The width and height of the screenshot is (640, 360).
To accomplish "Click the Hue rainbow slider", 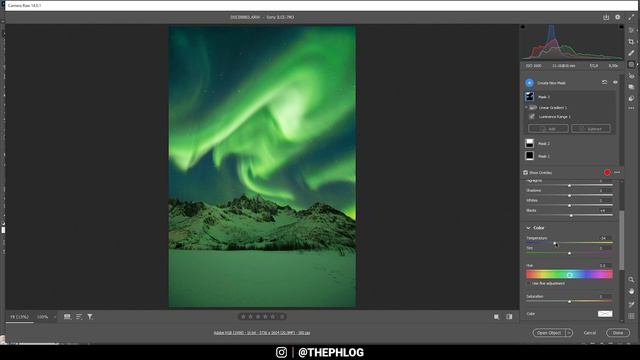I will 569,275.
